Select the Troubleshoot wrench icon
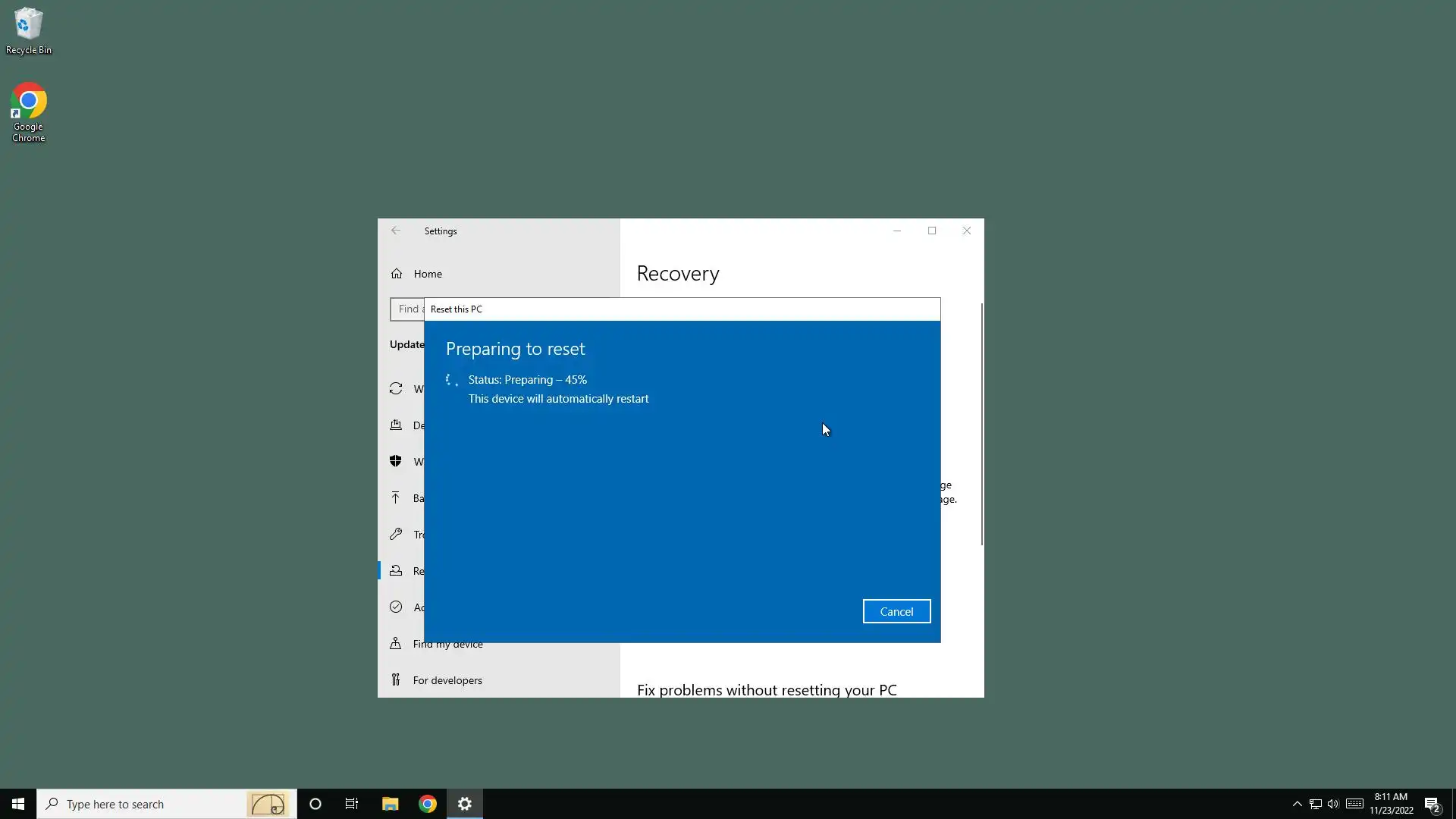Image resolution: width=1456 pixels, height=819 pixels. (396, 534)
